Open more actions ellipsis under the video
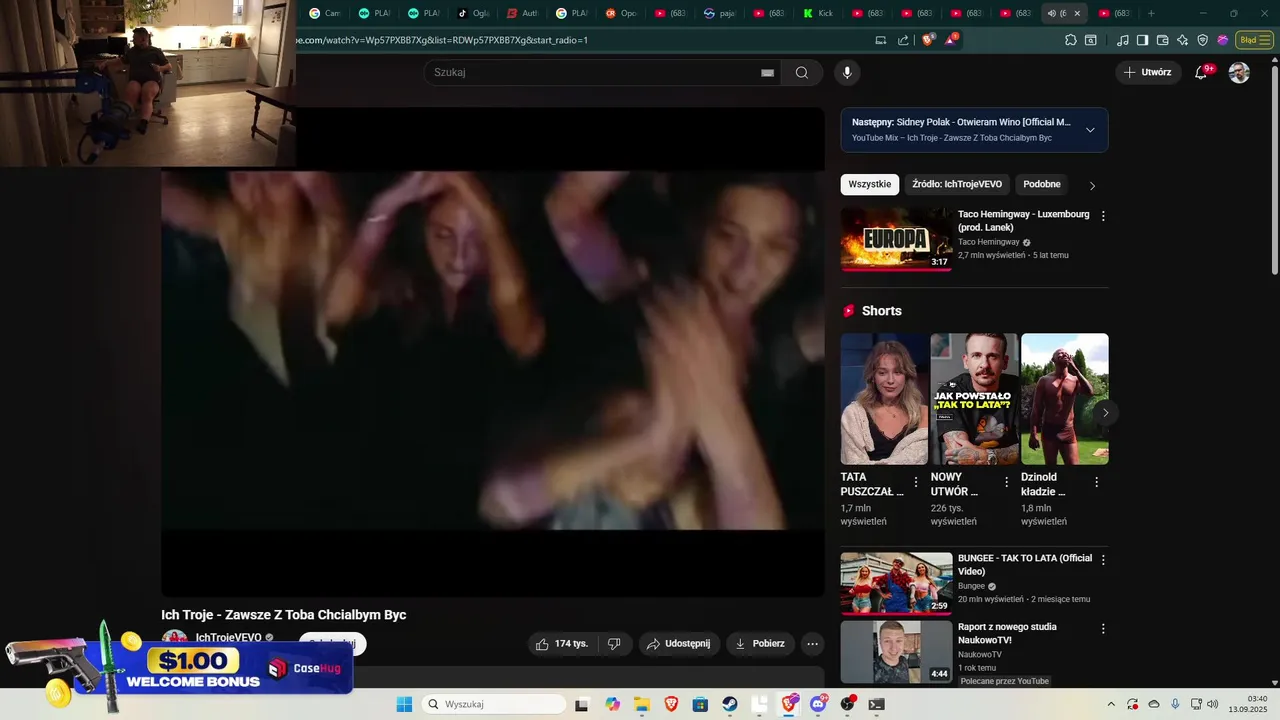Screen dimensions: 1280x720 click(x=813, y=644)
